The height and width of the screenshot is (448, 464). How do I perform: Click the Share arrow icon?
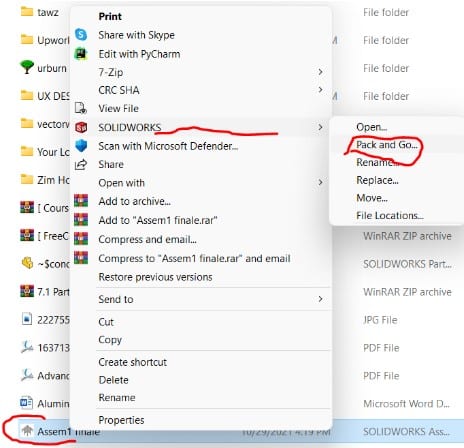pos(81,164)
